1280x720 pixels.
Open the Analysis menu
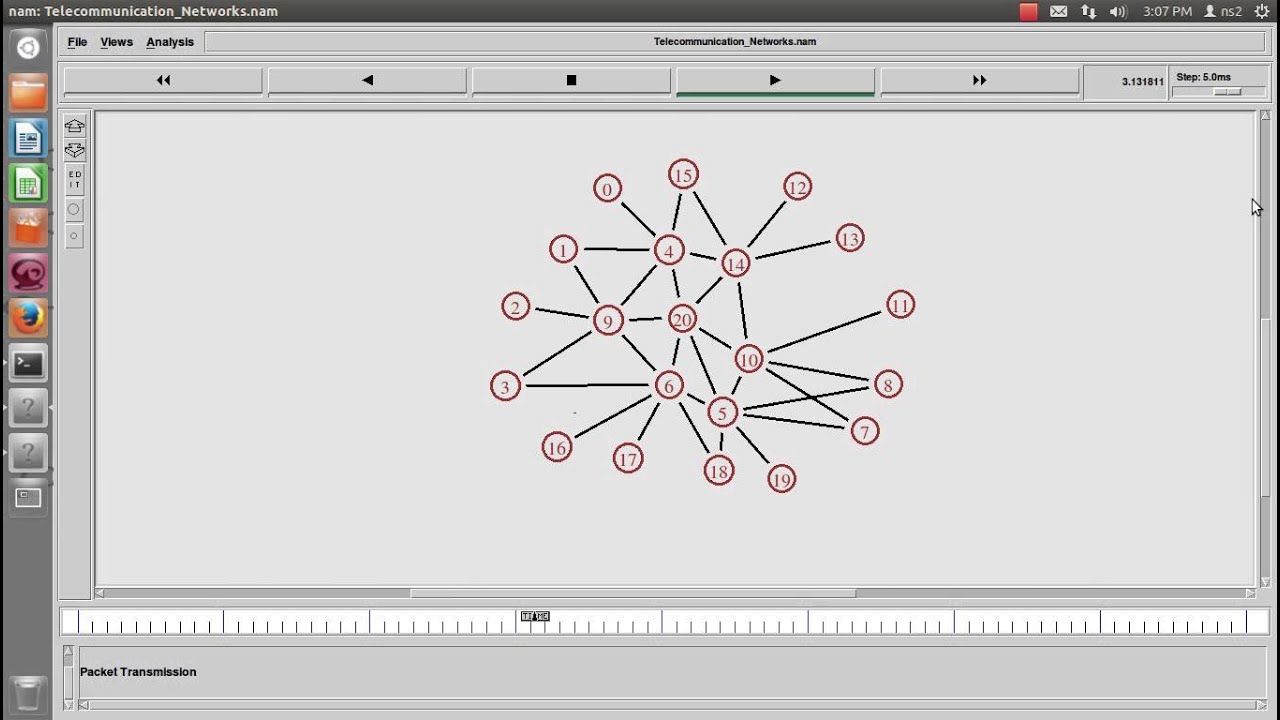[170, 42]
